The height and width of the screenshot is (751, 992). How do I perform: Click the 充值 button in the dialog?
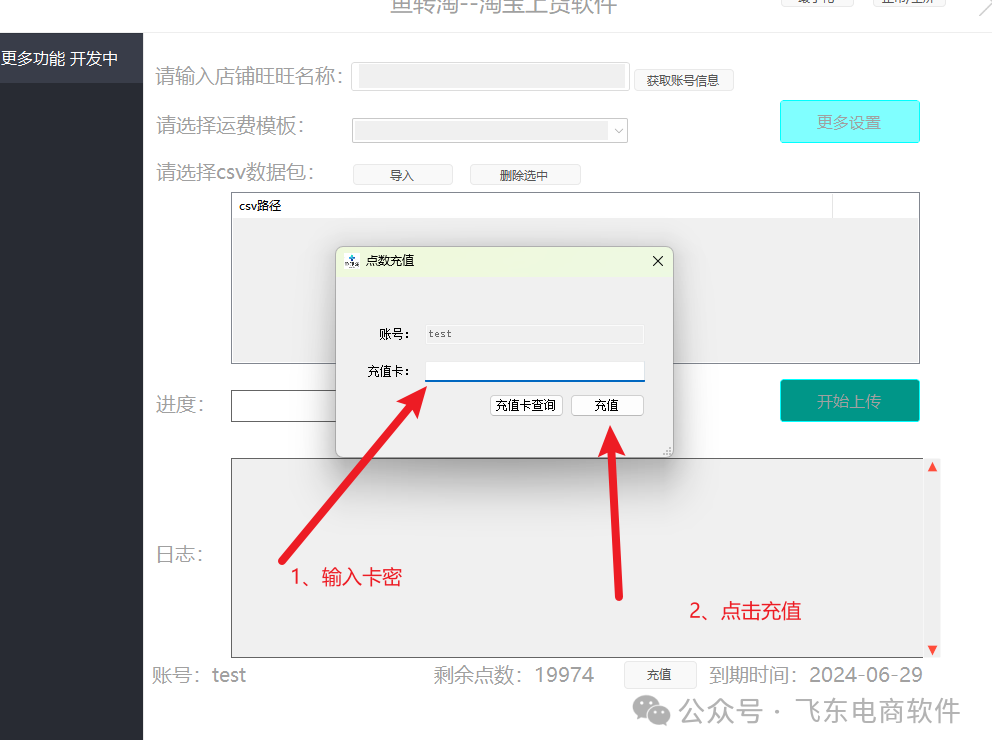pyautogui.click(x=607, y=406)
